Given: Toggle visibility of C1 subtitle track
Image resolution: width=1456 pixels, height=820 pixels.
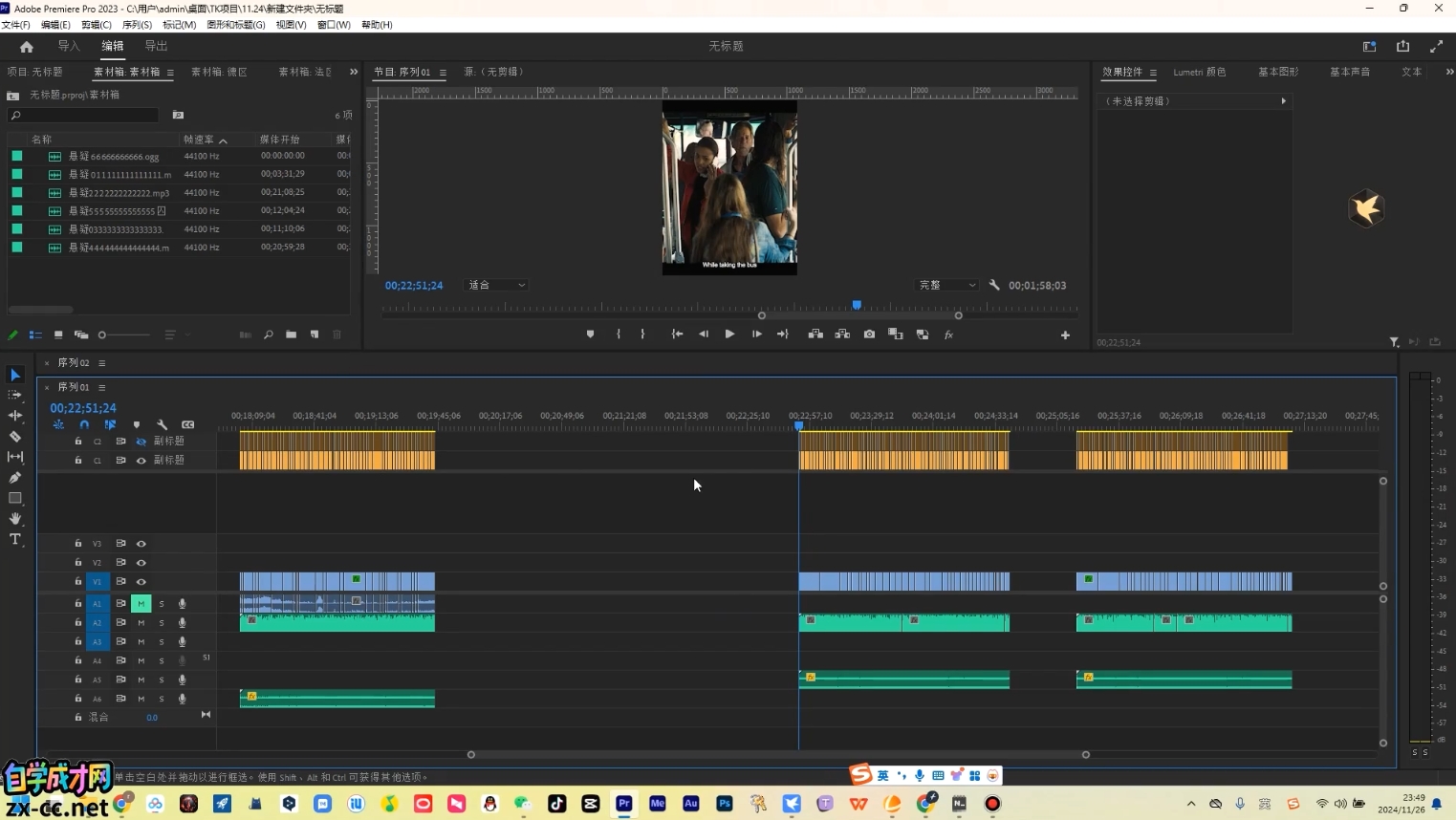Looking at the screenshot, I should pos(141,461).
